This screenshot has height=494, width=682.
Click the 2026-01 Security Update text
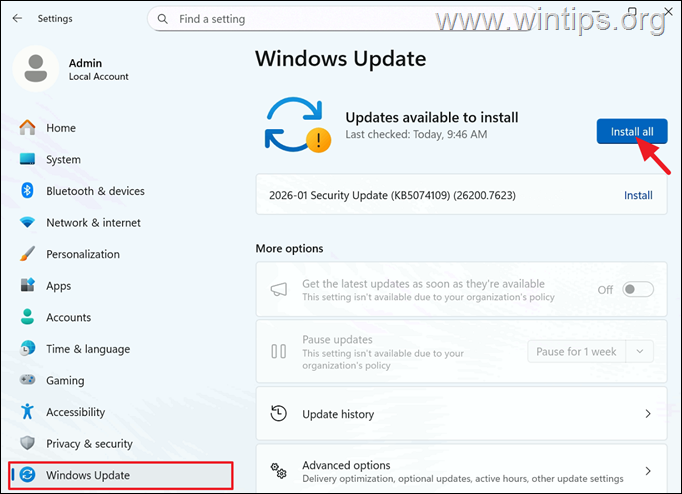coord(392,195)
